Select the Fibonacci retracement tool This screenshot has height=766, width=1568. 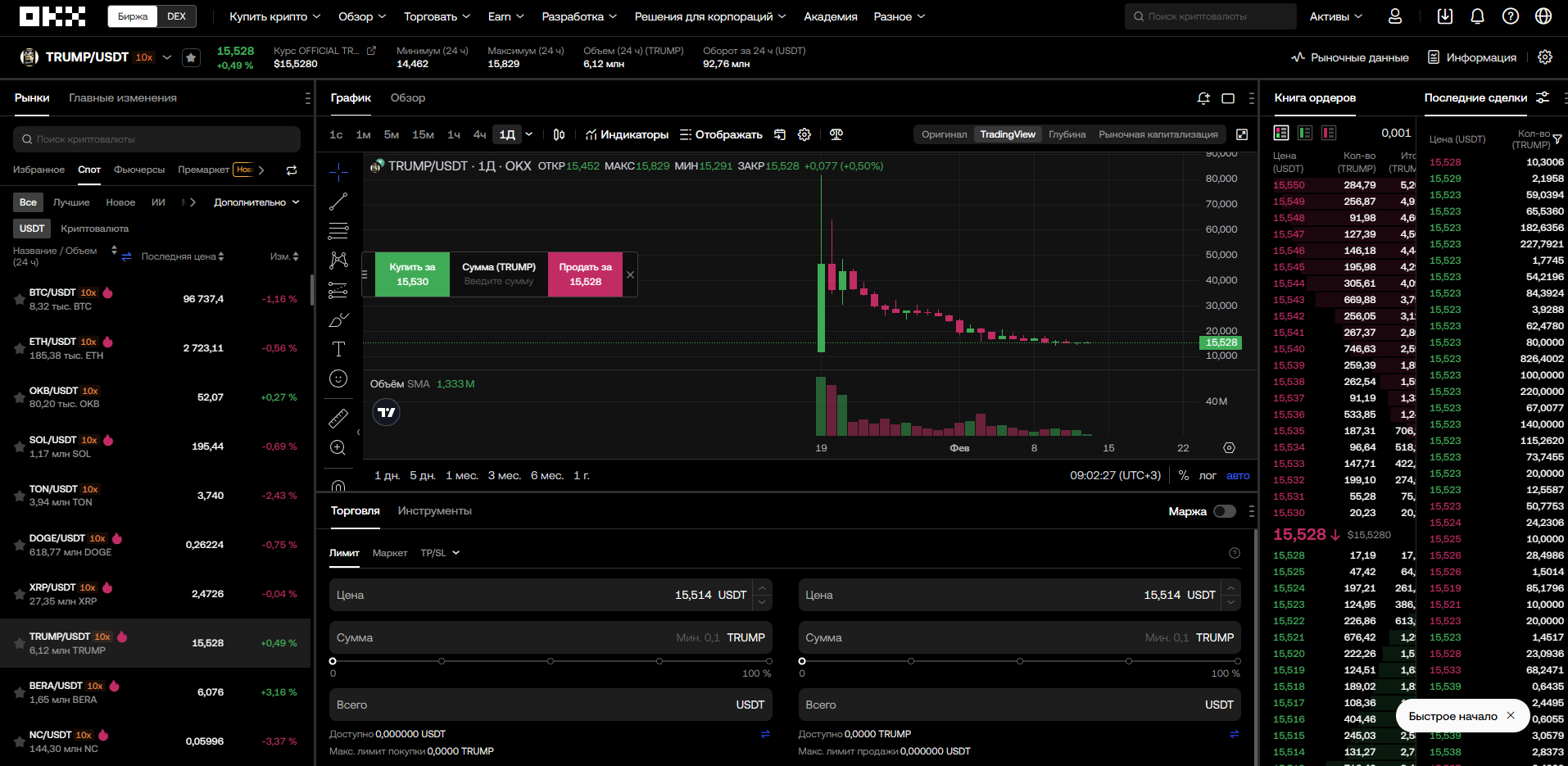[x=338, y=231]
